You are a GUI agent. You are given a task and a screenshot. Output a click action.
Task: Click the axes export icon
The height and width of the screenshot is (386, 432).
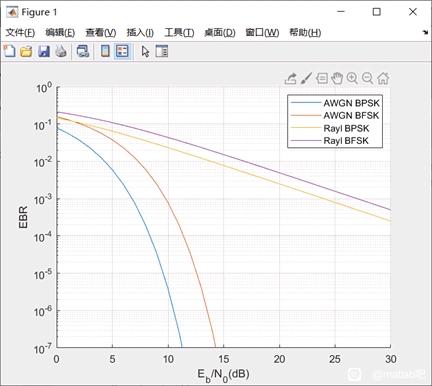[x=290, y=79]
